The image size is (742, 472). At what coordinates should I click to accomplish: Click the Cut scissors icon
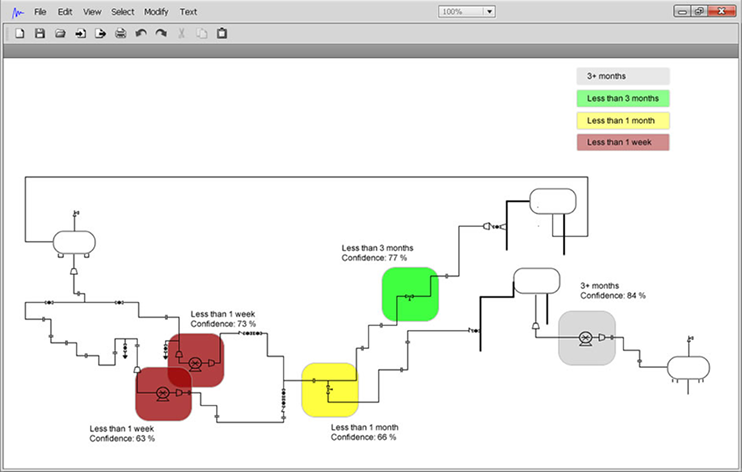point(181,33)
